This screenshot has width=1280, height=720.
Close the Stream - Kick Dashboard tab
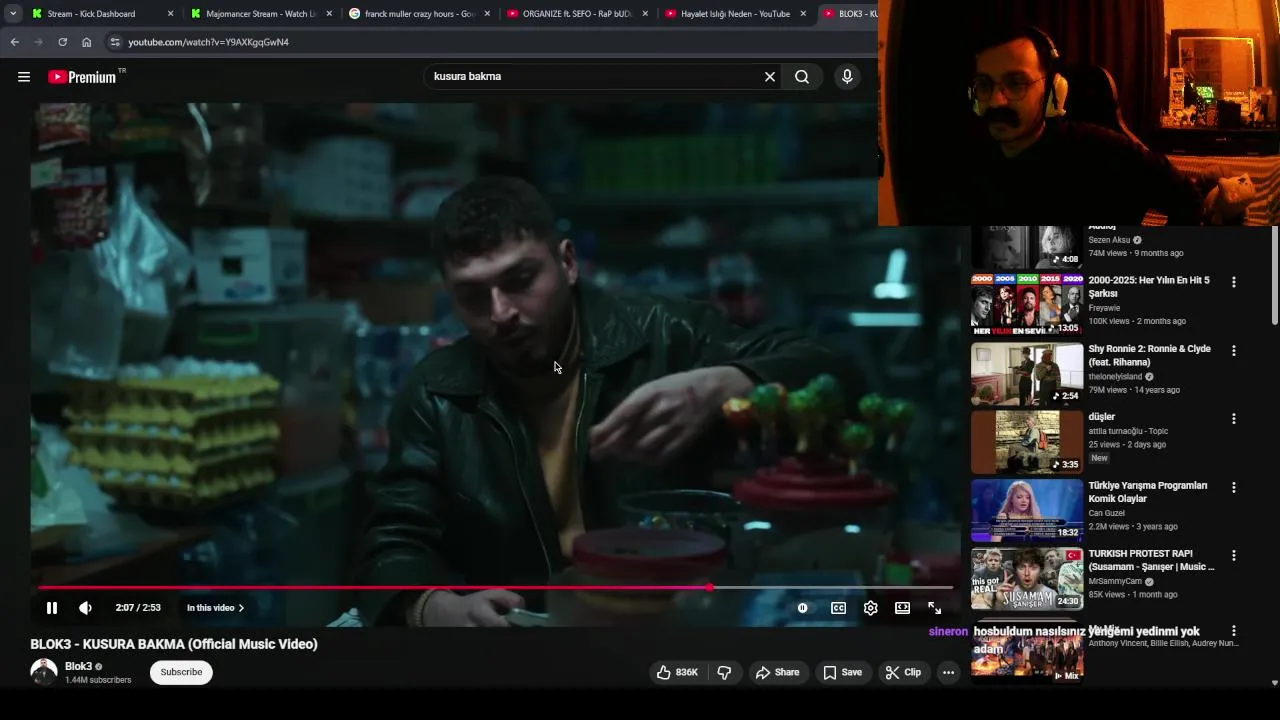pos(170,14)
